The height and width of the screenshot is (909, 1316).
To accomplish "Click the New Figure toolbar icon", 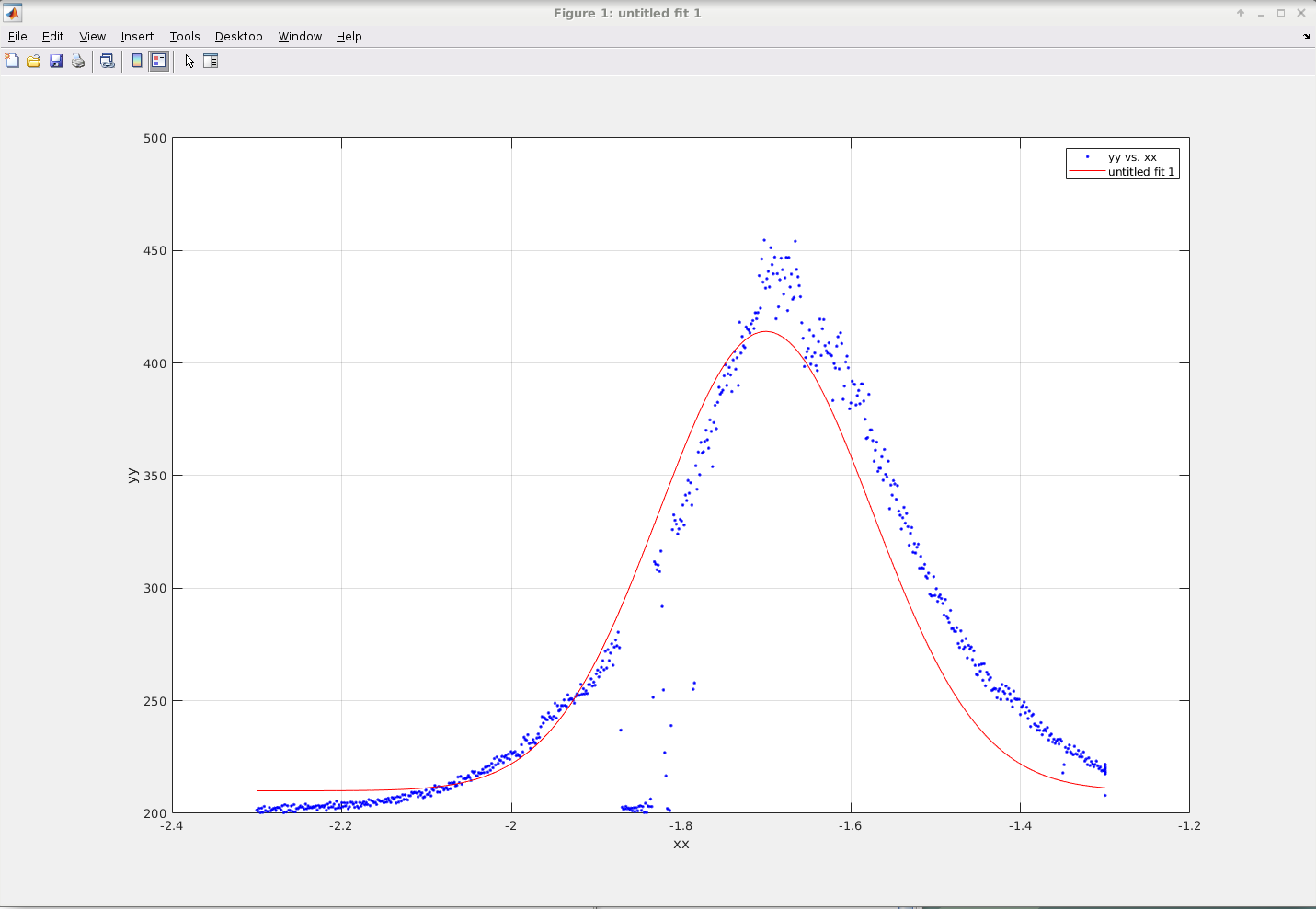I will 12,61.
